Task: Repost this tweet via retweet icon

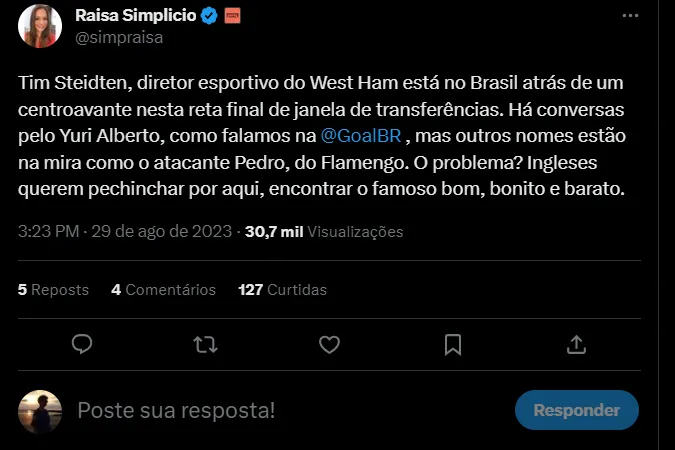Action: point(206,344)
